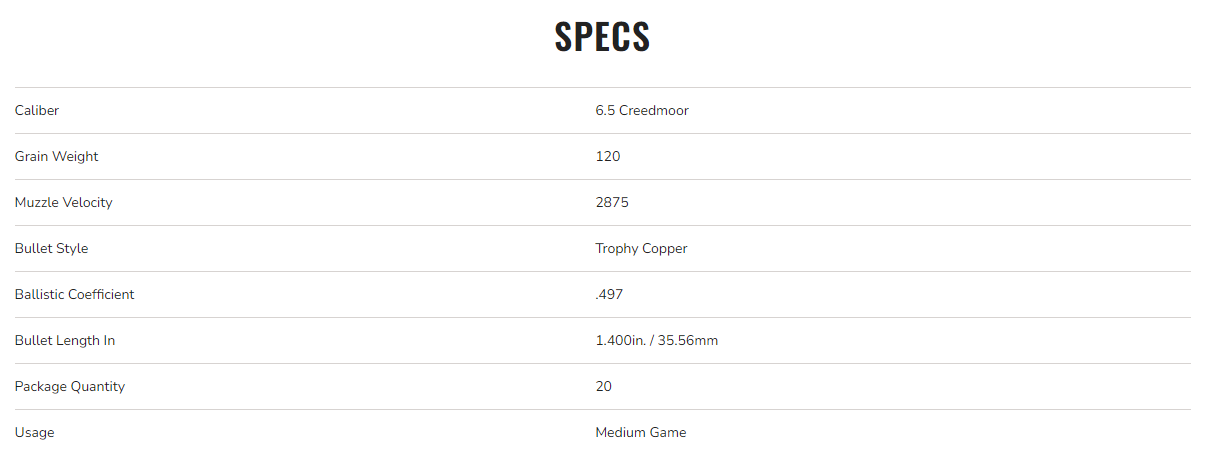Viewport: 1209px width, 450px height.
Task: Select the grain weight value 120
Action: 608,157
